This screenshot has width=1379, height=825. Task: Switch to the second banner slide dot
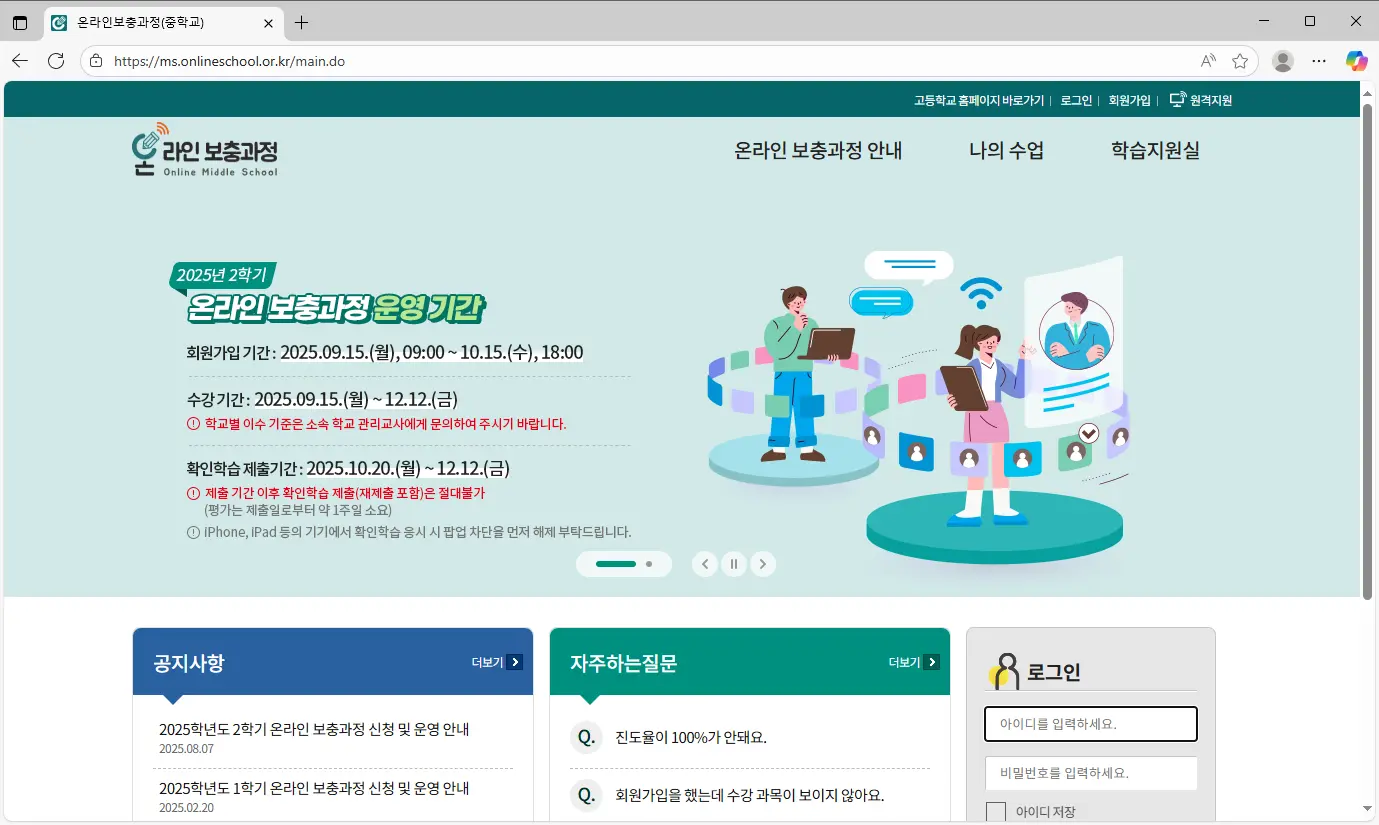(649, 564)
